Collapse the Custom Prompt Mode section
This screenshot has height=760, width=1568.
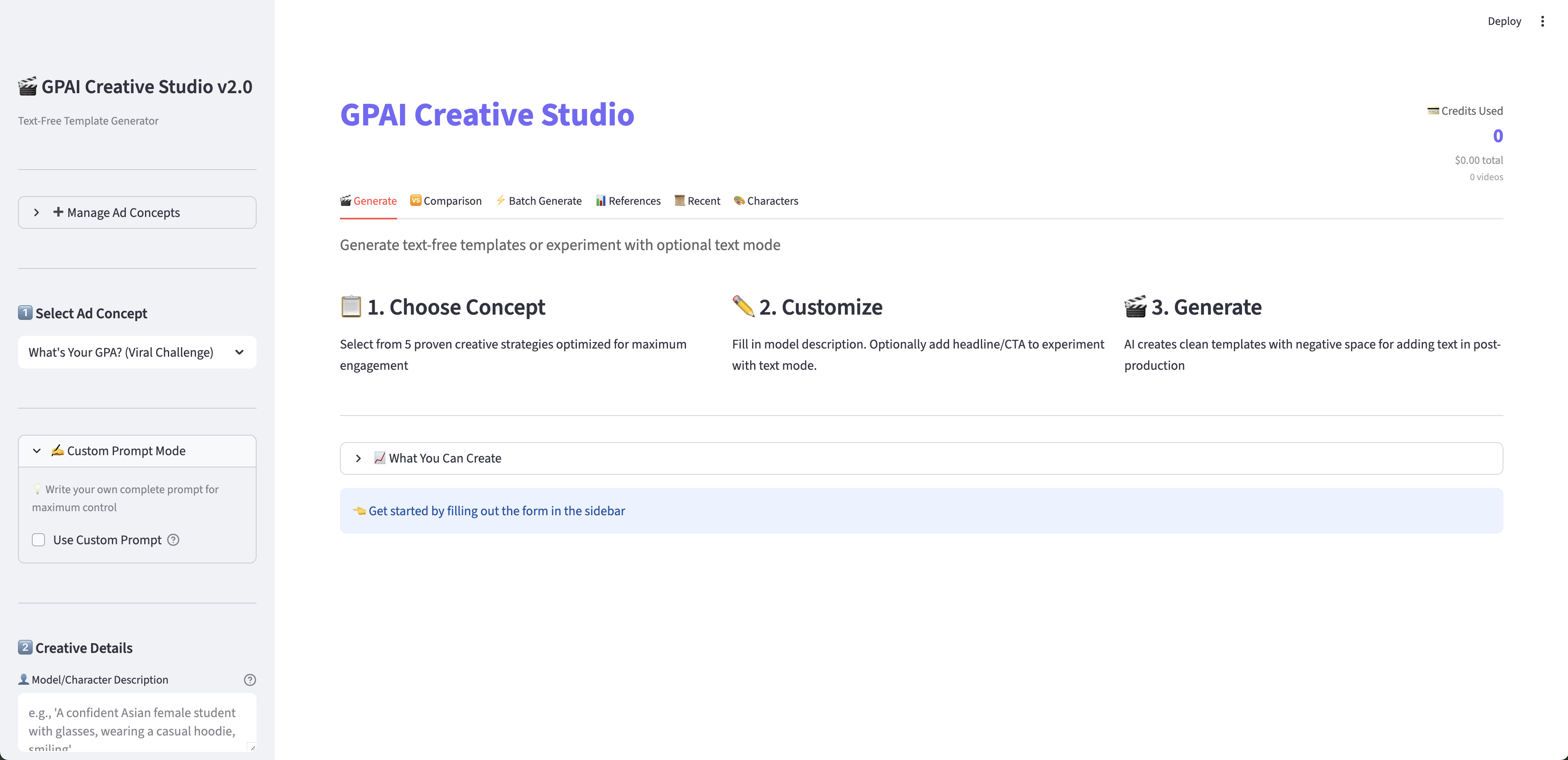click(x=137, y=451)
